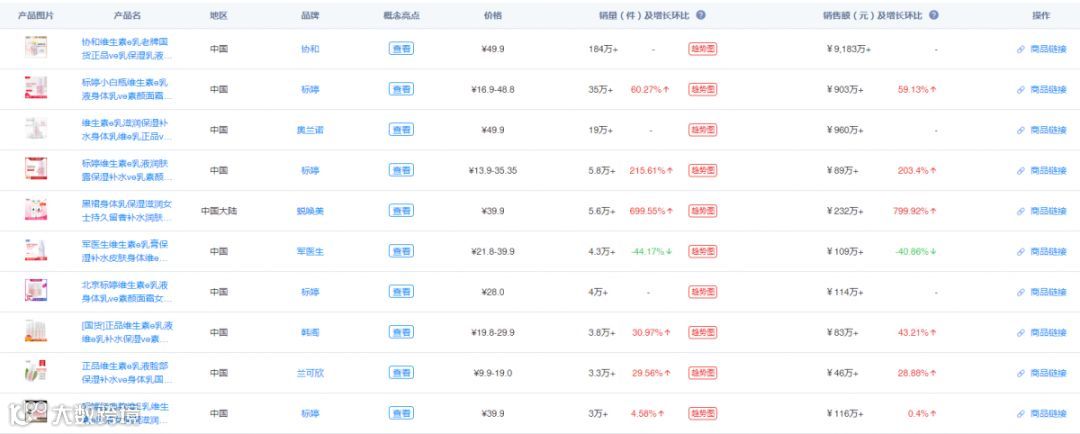Click 查看 button in 协和 row
This screenshot has height=434, width=1080.
pos(402,49)
